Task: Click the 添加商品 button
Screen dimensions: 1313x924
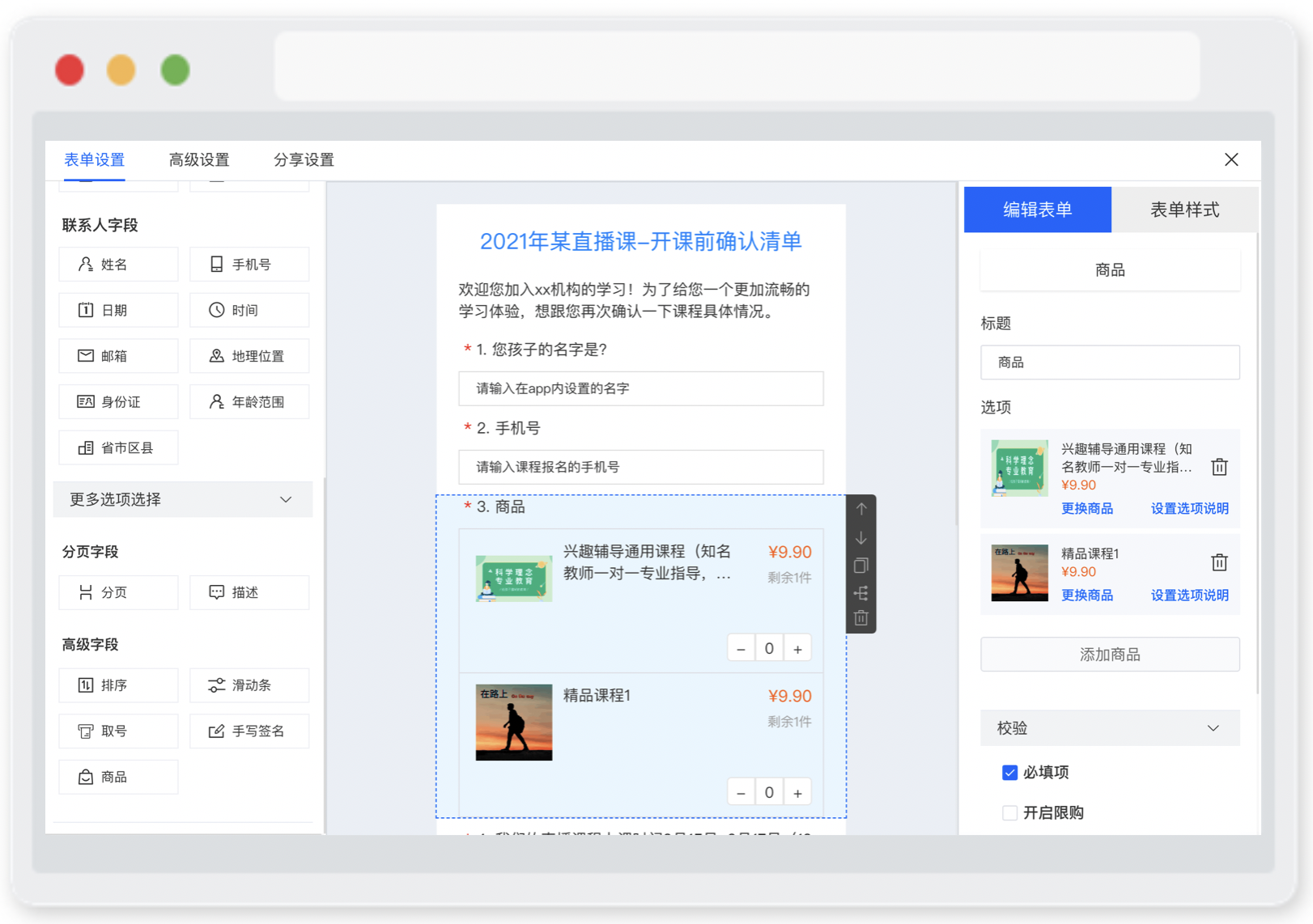Action: 1110,655
